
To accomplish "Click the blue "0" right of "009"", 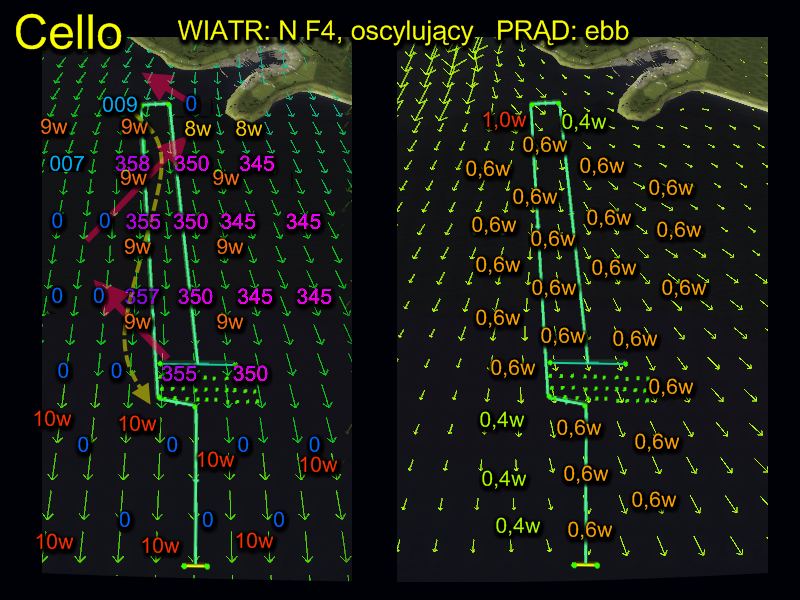I will coord(191,104).
